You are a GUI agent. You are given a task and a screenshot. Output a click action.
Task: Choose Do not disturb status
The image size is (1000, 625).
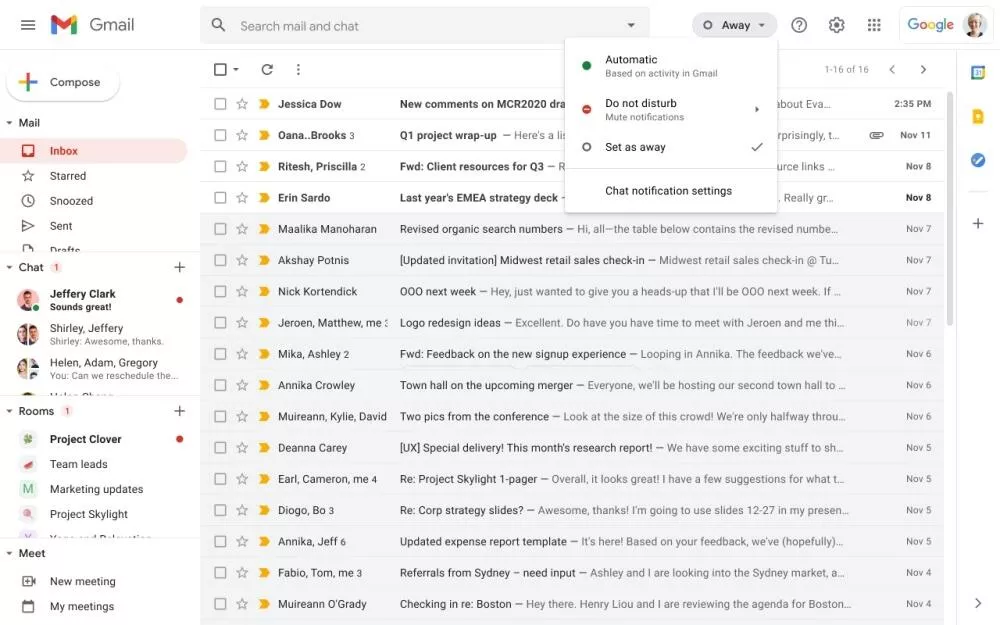(x=670, y=110)
